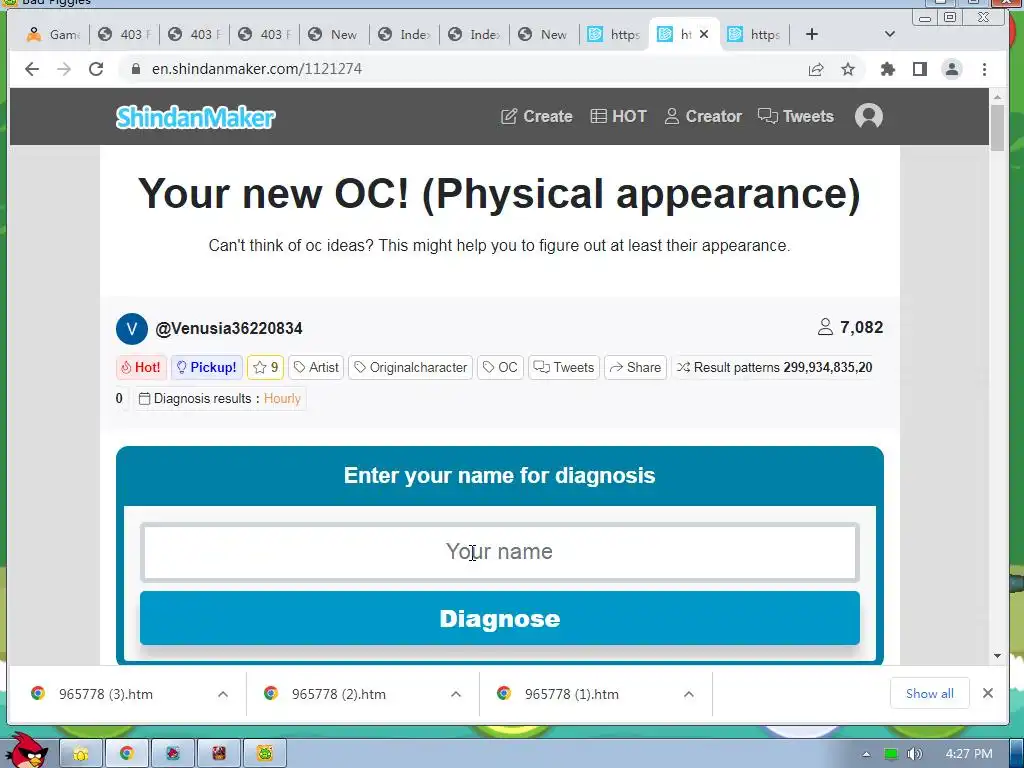The height and width of the screenshot is (768, 1024).
Task: Click the Result patterns count
Action: tap(774, 367)
